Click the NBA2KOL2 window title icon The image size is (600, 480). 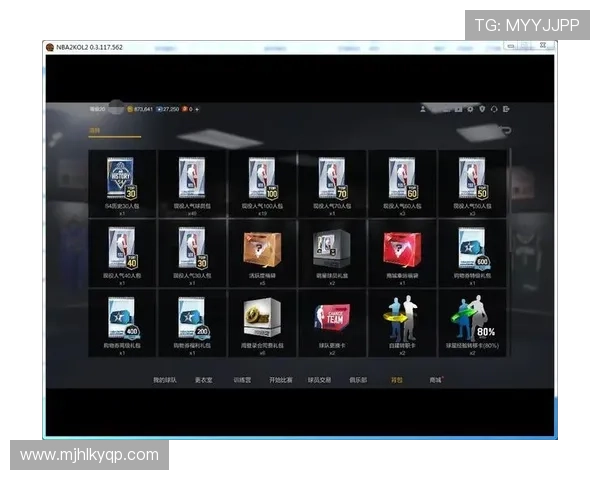click(50, 47)
